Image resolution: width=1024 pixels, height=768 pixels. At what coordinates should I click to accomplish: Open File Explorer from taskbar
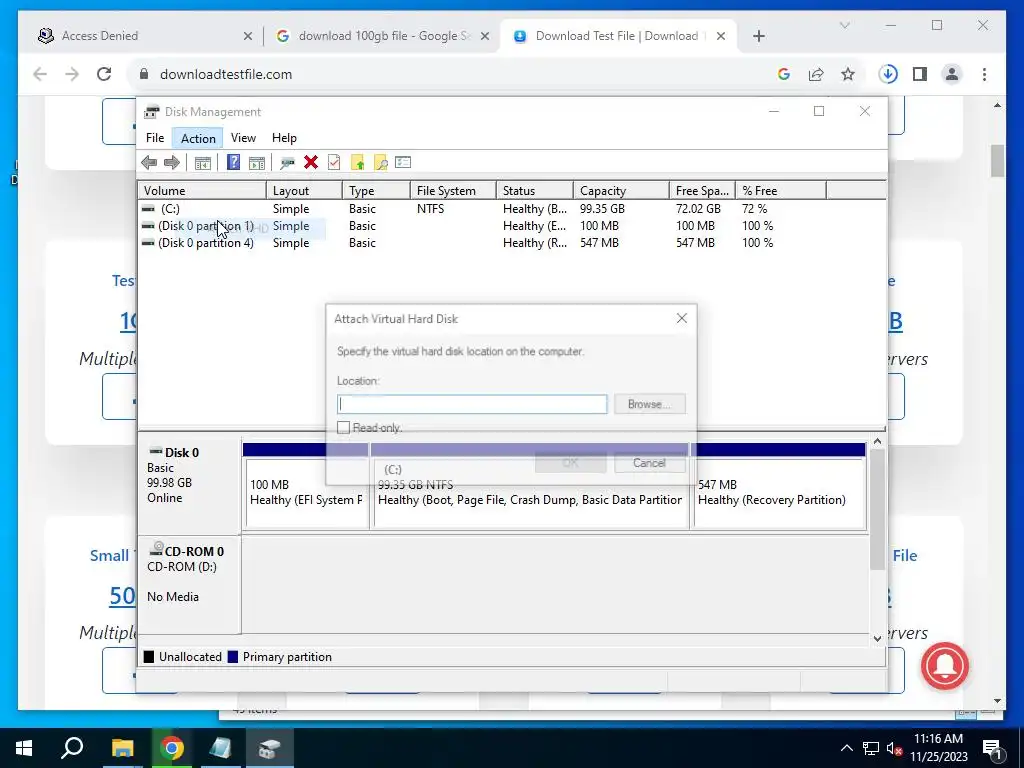point(122,748)
